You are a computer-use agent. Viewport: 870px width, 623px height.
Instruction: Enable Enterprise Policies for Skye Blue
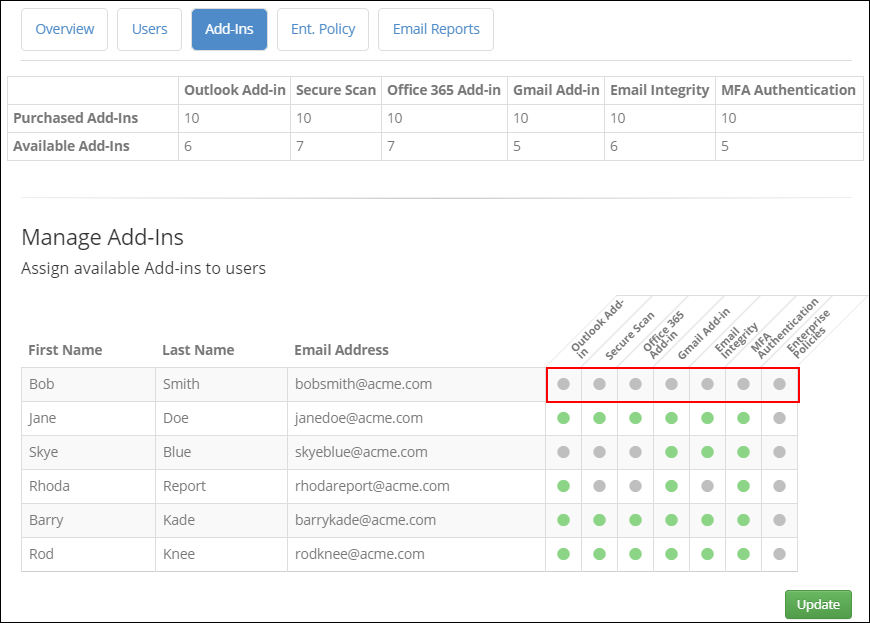[780, 452]
